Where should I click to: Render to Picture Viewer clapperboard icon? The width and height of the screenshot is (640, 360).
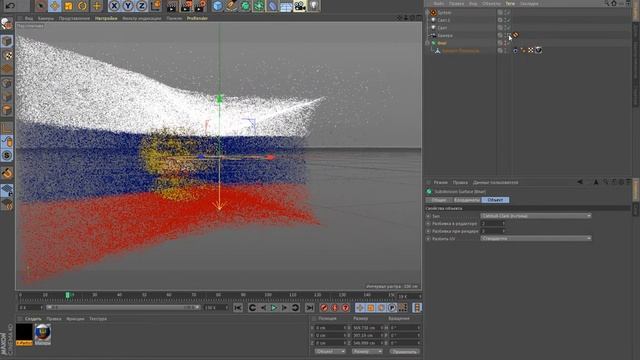(186, 6)
